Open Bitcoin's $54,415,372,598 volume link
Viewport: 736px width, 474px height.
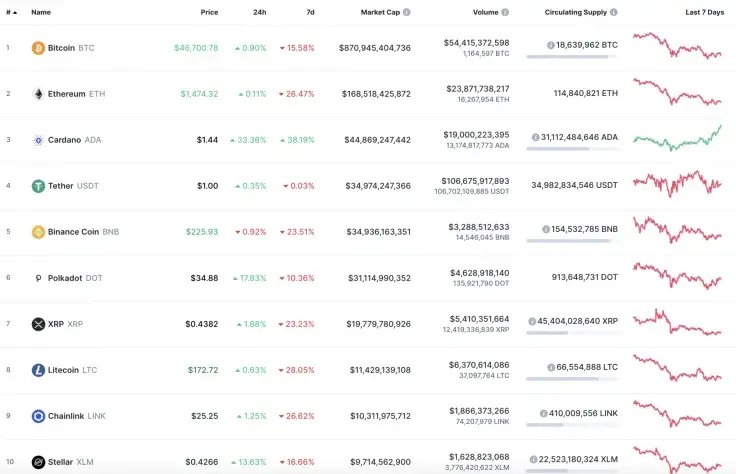(x=476, y=43)
